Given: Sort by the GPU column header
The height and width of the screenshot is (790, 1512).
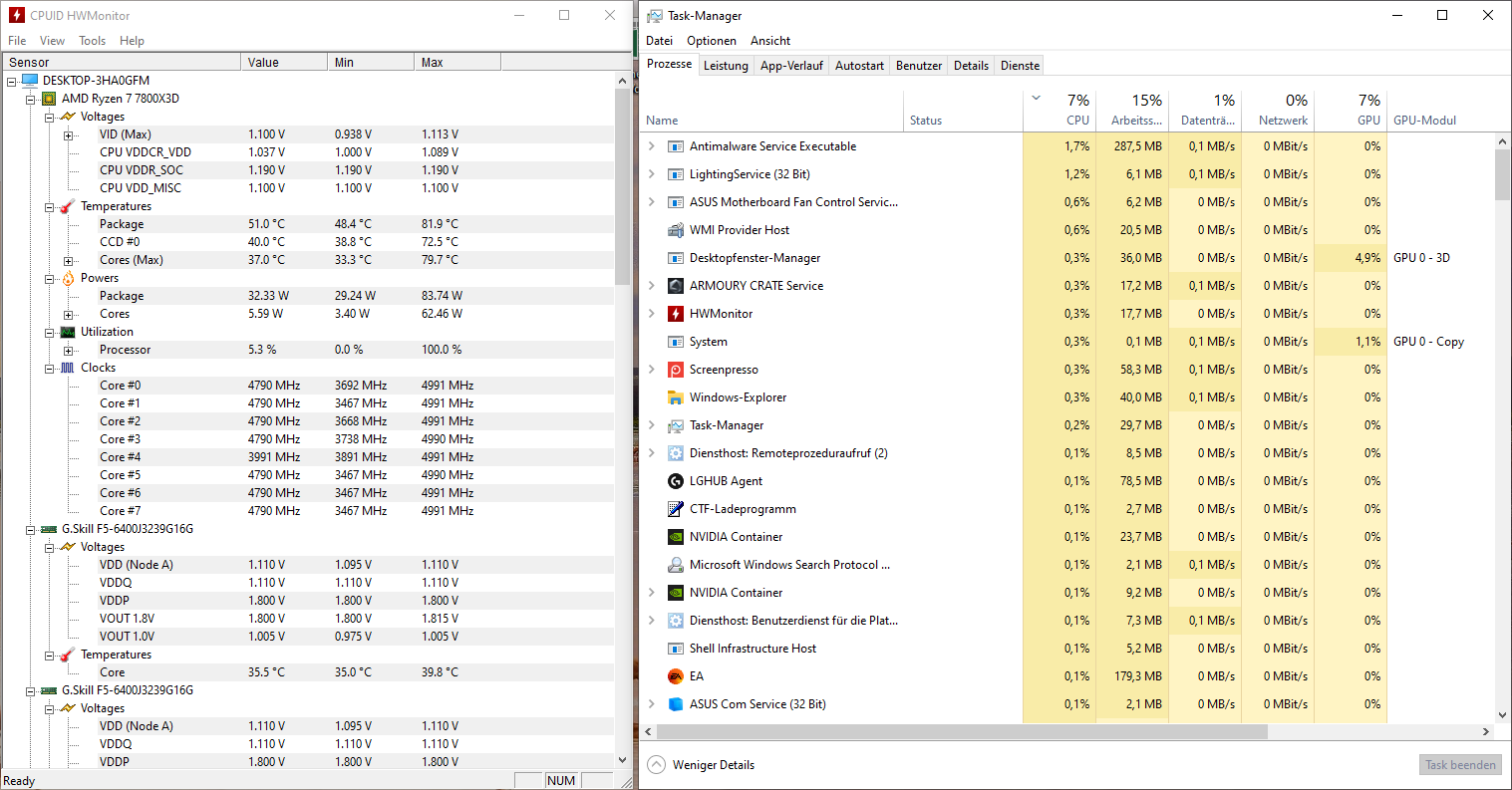Looking at the screenshot, I should (x=1351, y=110).
